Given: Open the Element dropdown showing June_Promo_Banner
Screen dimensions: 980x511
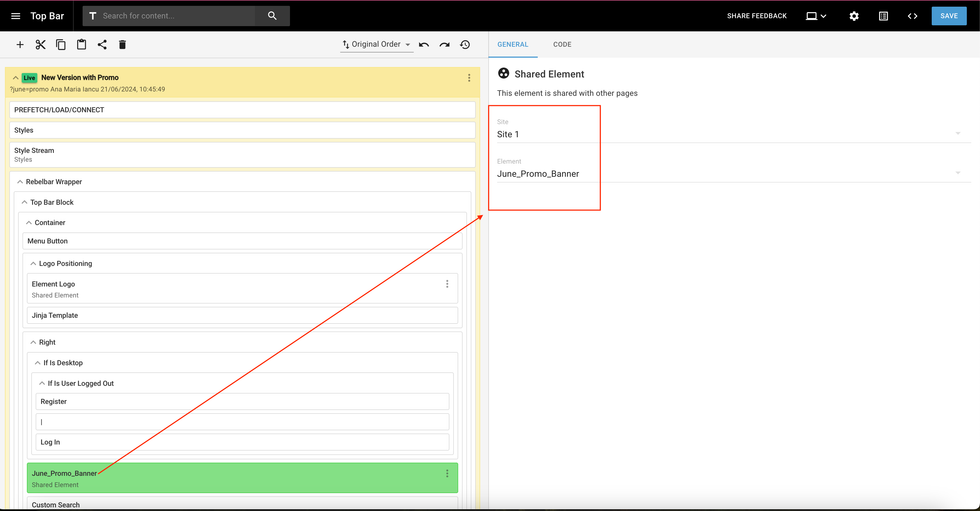Looking at the screenshot, I should [728, 174].
